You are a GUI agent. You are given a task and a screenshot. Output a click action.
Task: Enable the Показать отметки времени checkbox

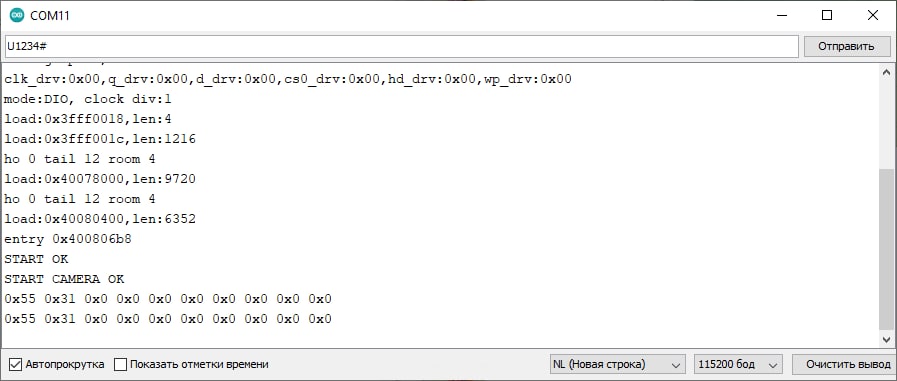coord(120,364)
